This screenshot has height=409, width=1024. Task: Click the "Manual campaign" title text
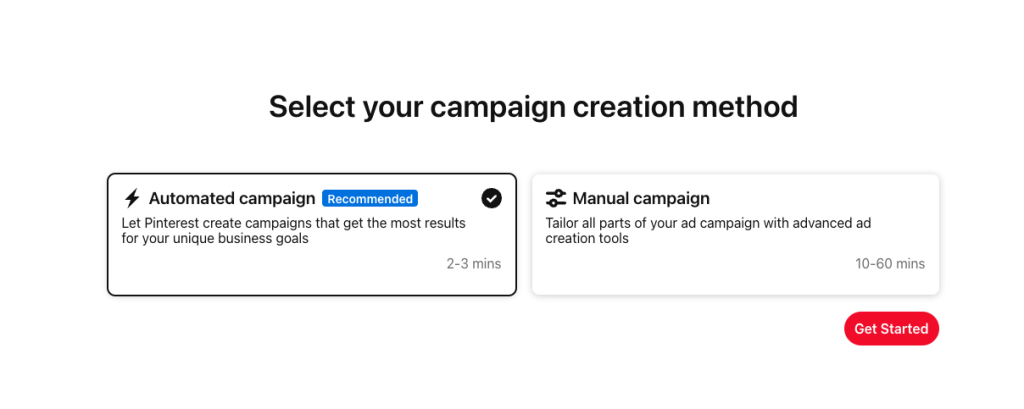[641, 198]
